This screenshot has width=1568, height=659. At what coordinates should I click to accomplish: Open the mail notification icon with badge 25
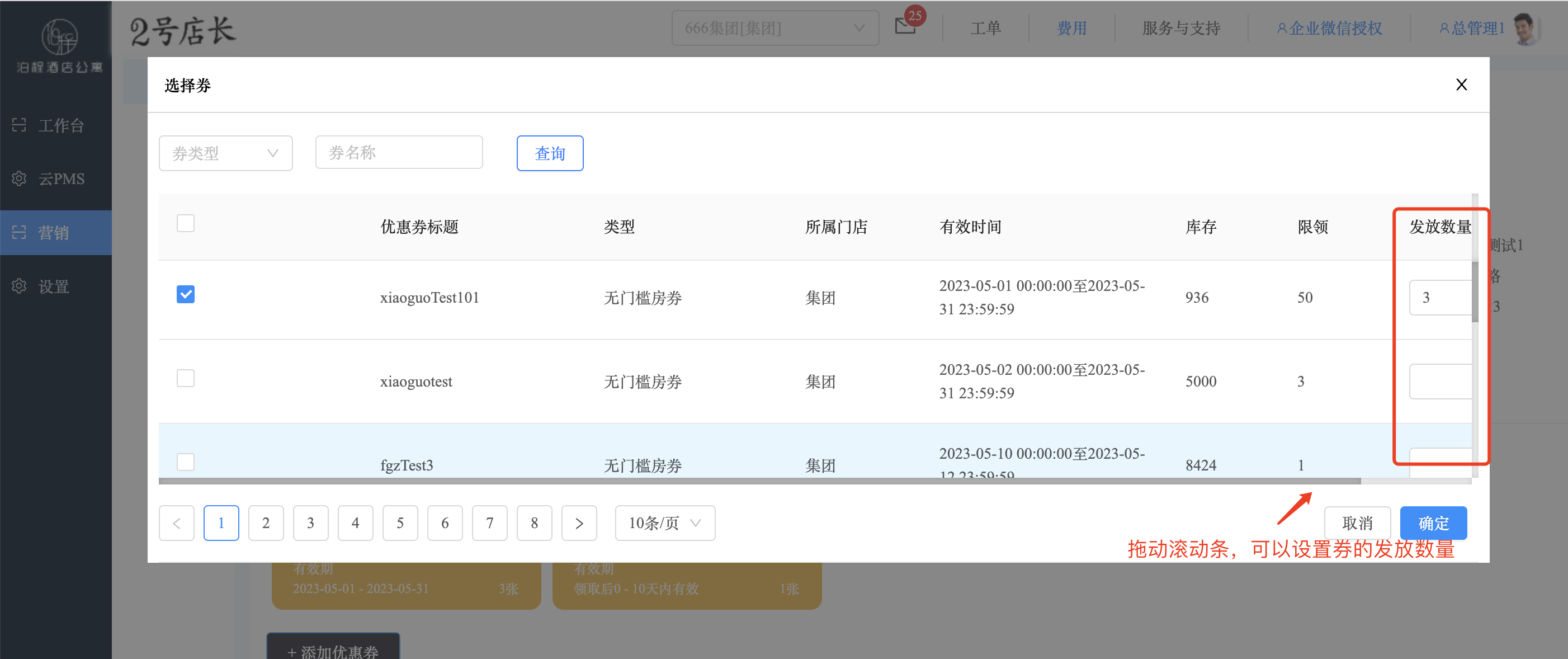pos(906,26)
